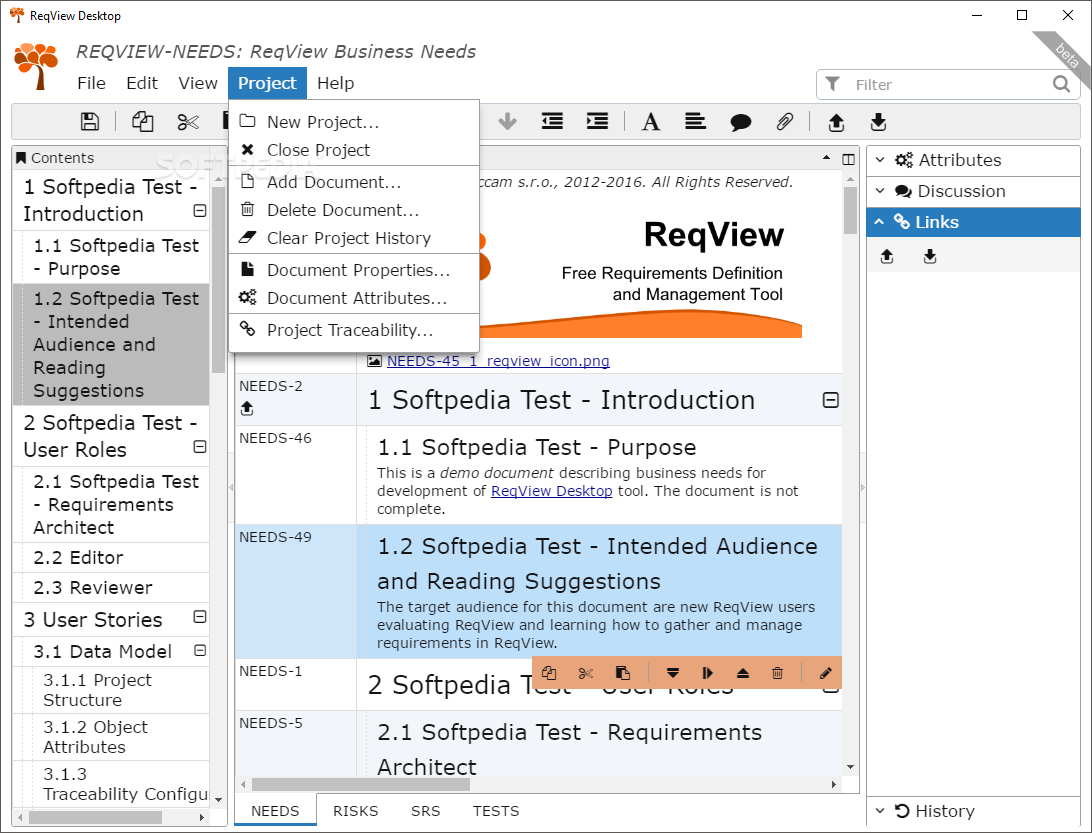Collapse '2 Softpedia Test - User Roles' in Contents
The image size is (1092, 833).
pos(200,446)
